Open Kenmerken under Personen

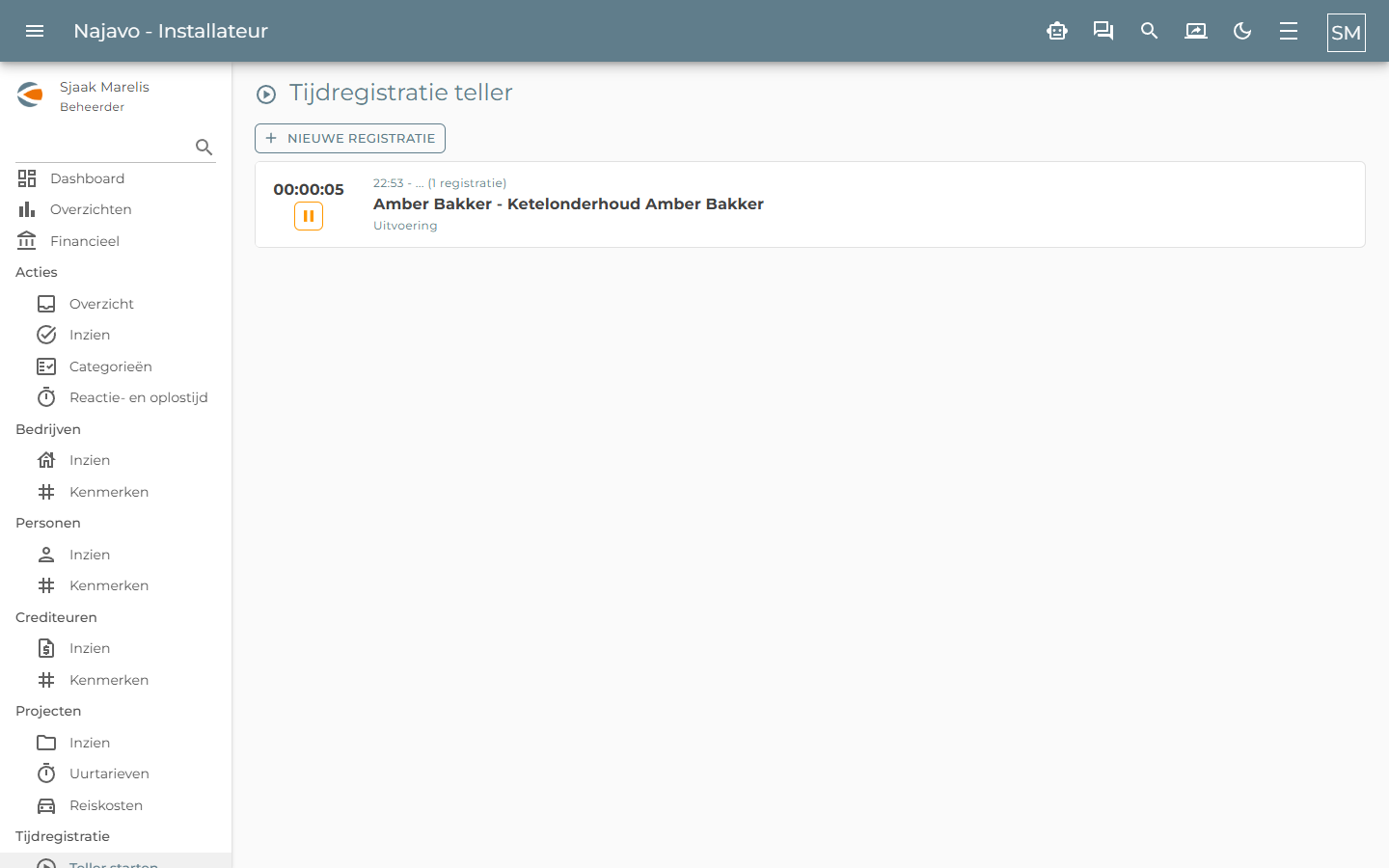click(x=116, y=585)
